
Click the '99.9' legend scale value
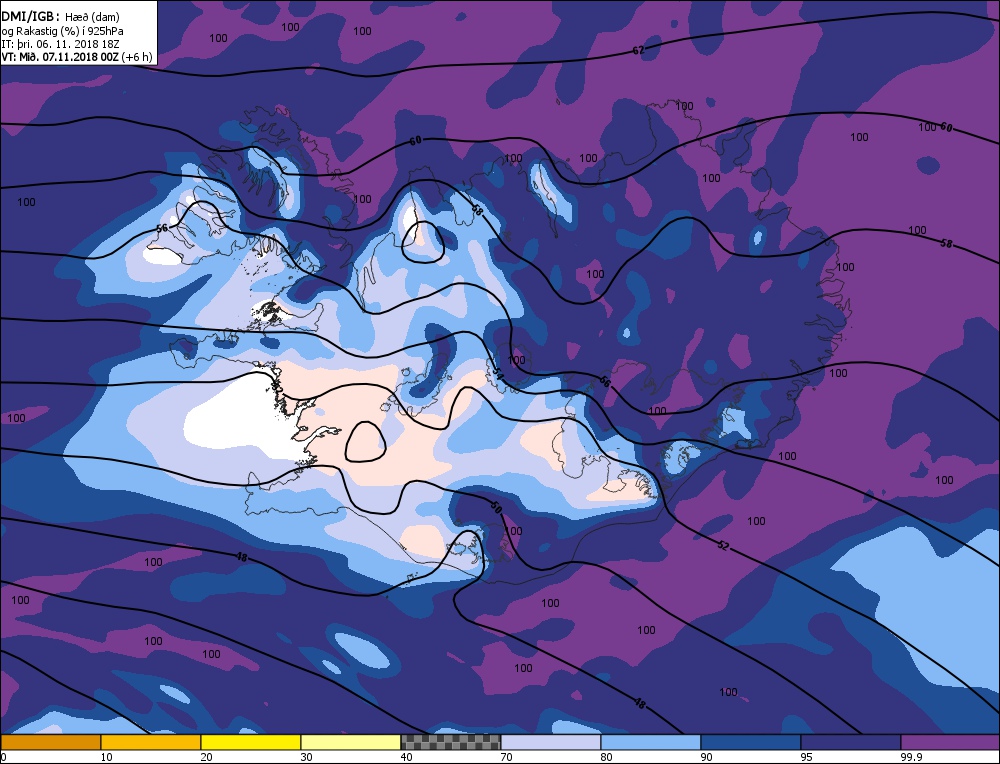[x=911, y=757]
